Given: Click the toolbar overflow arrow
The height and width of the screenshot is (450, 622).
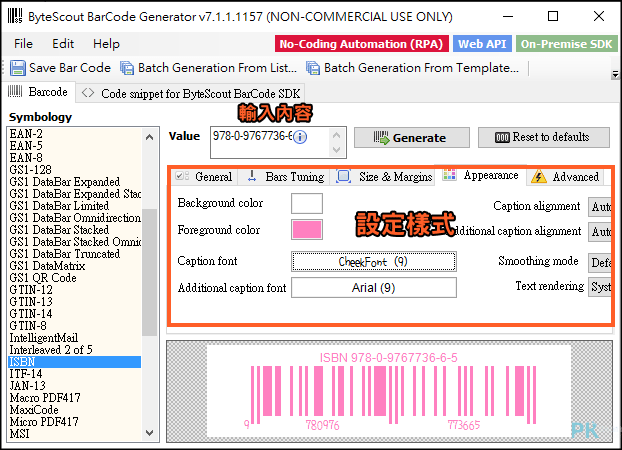Looking at the screenshot, I should (615, 74).
